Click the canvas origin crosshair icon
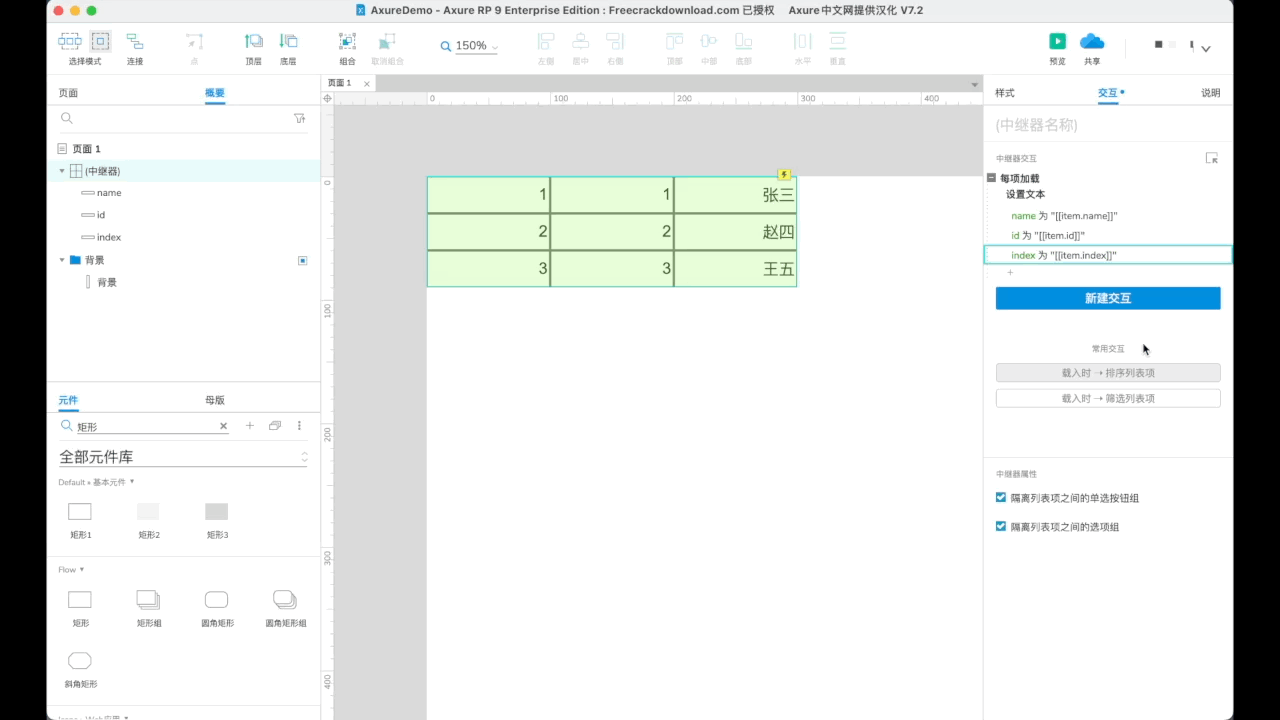 click(327, 99)
